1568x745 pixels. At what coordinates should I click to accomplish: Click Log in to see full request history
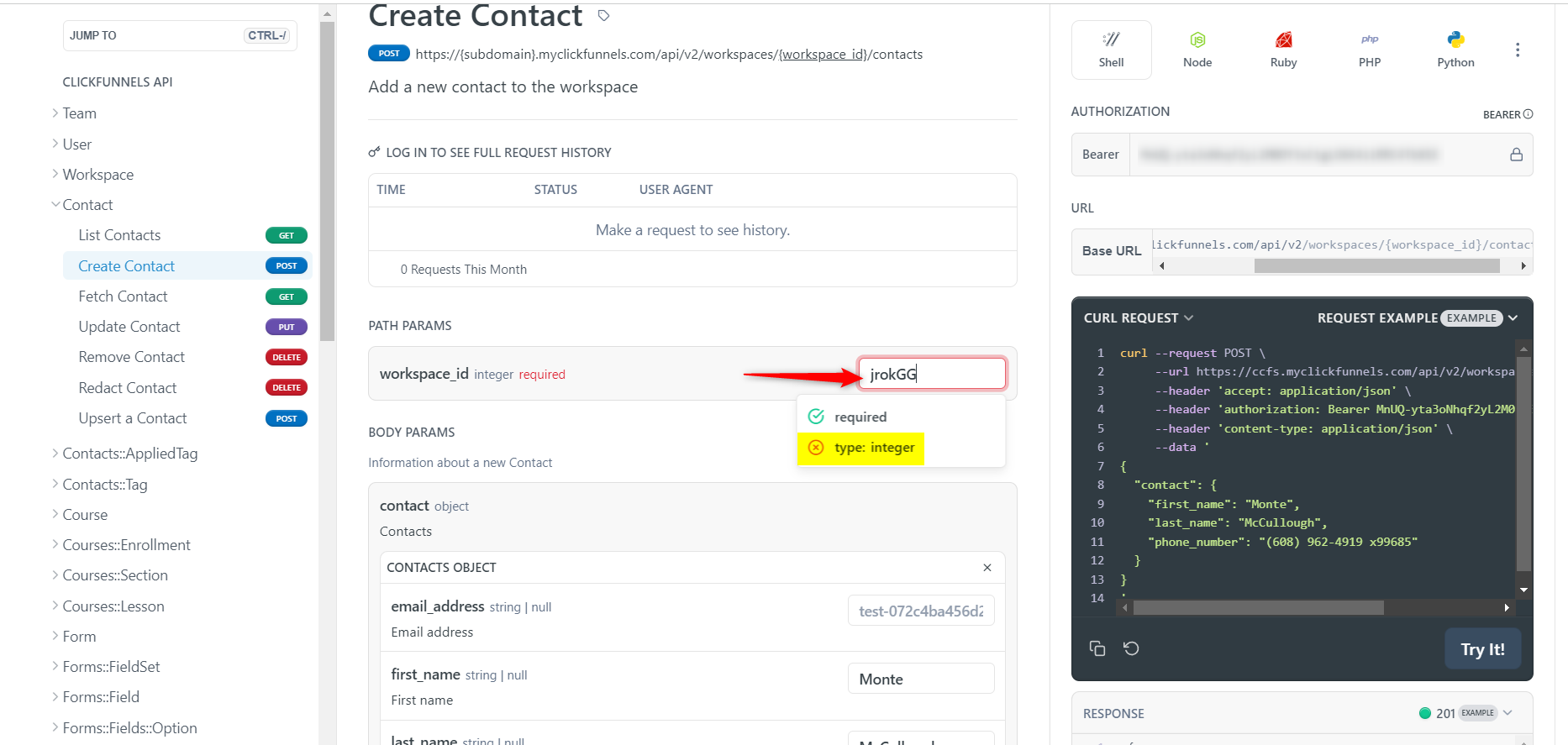(498, 153)
